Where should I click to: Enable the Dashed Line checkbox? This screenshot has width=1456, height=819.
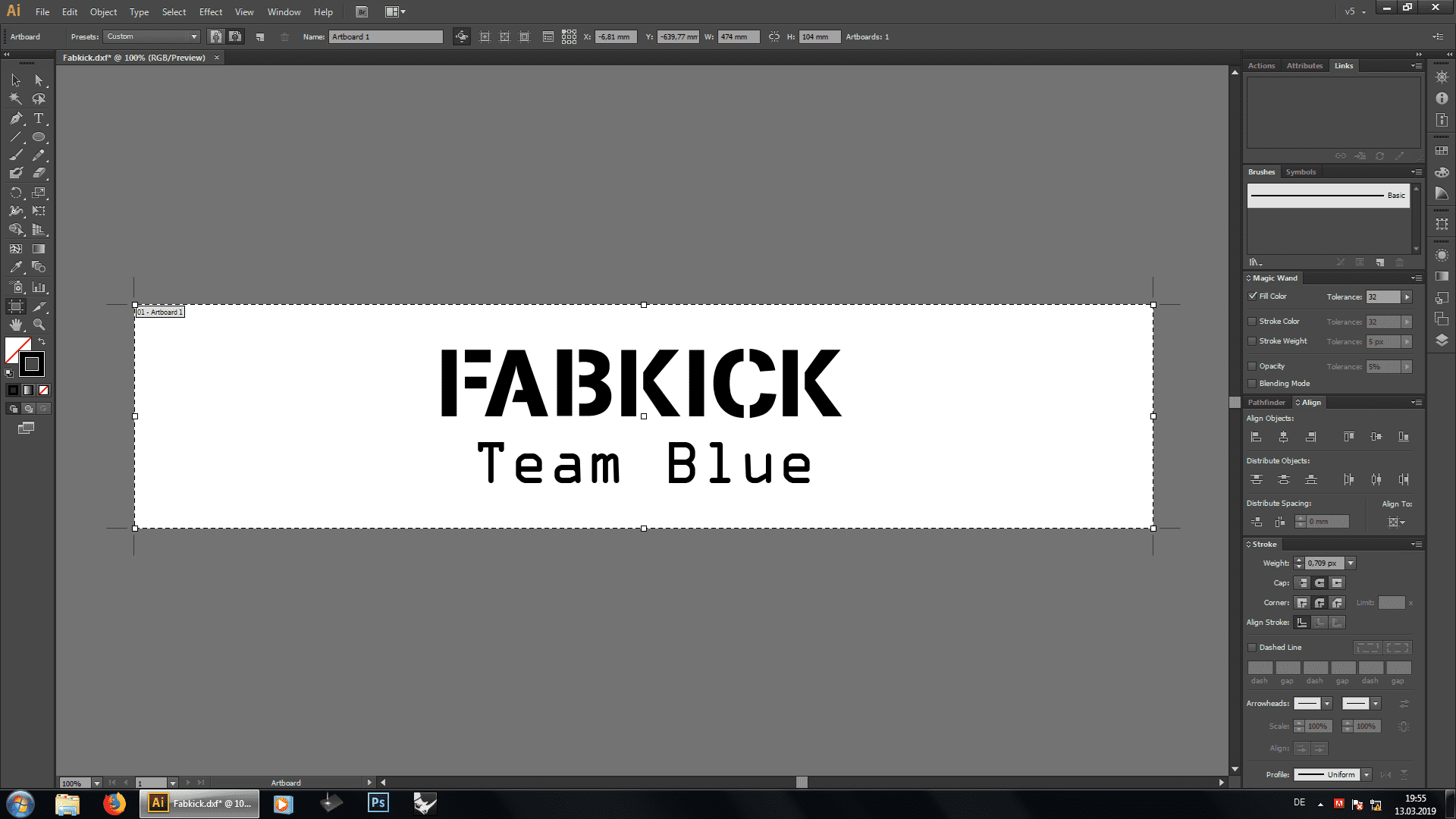tap(1253, 648)
